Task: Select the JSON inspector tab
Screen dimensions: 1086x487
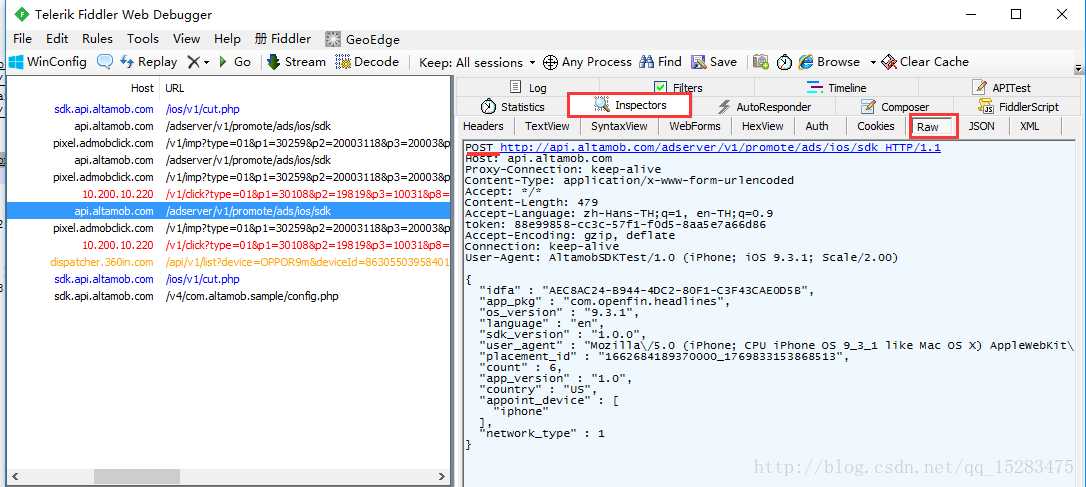Action: (981, 126)
